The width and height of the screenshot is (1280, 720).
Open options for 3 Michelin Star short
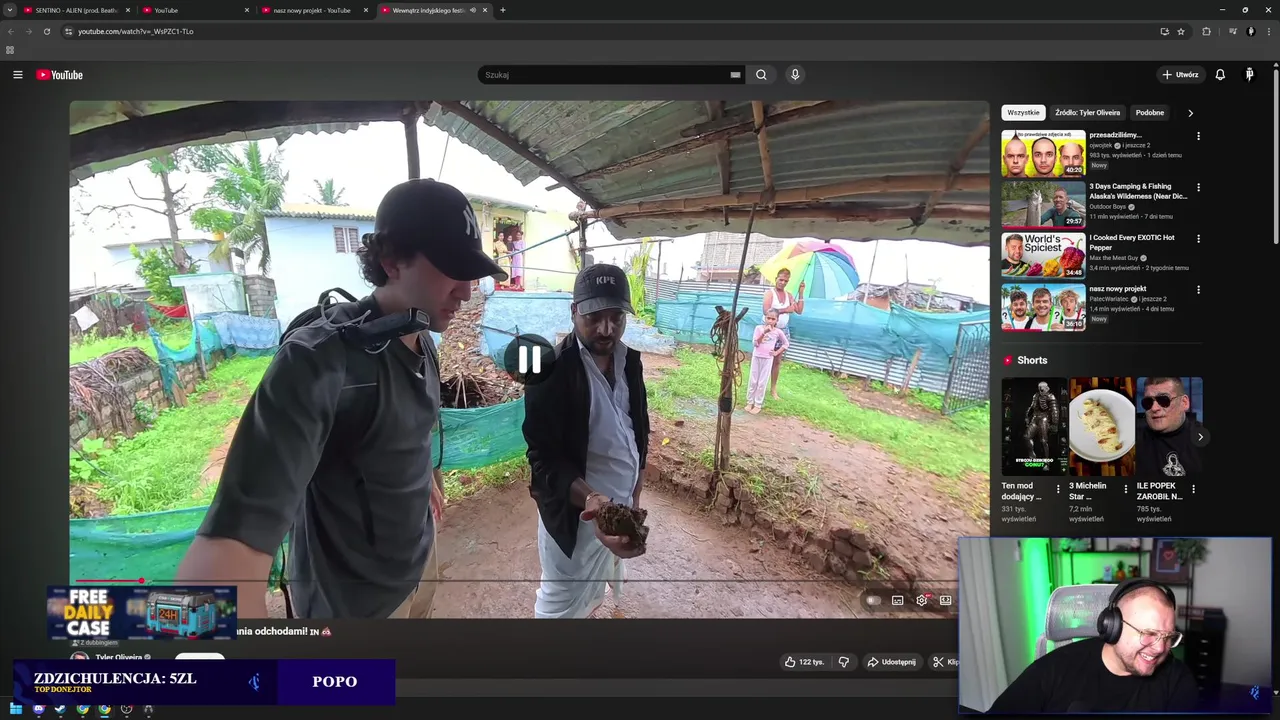[1126, 490]
